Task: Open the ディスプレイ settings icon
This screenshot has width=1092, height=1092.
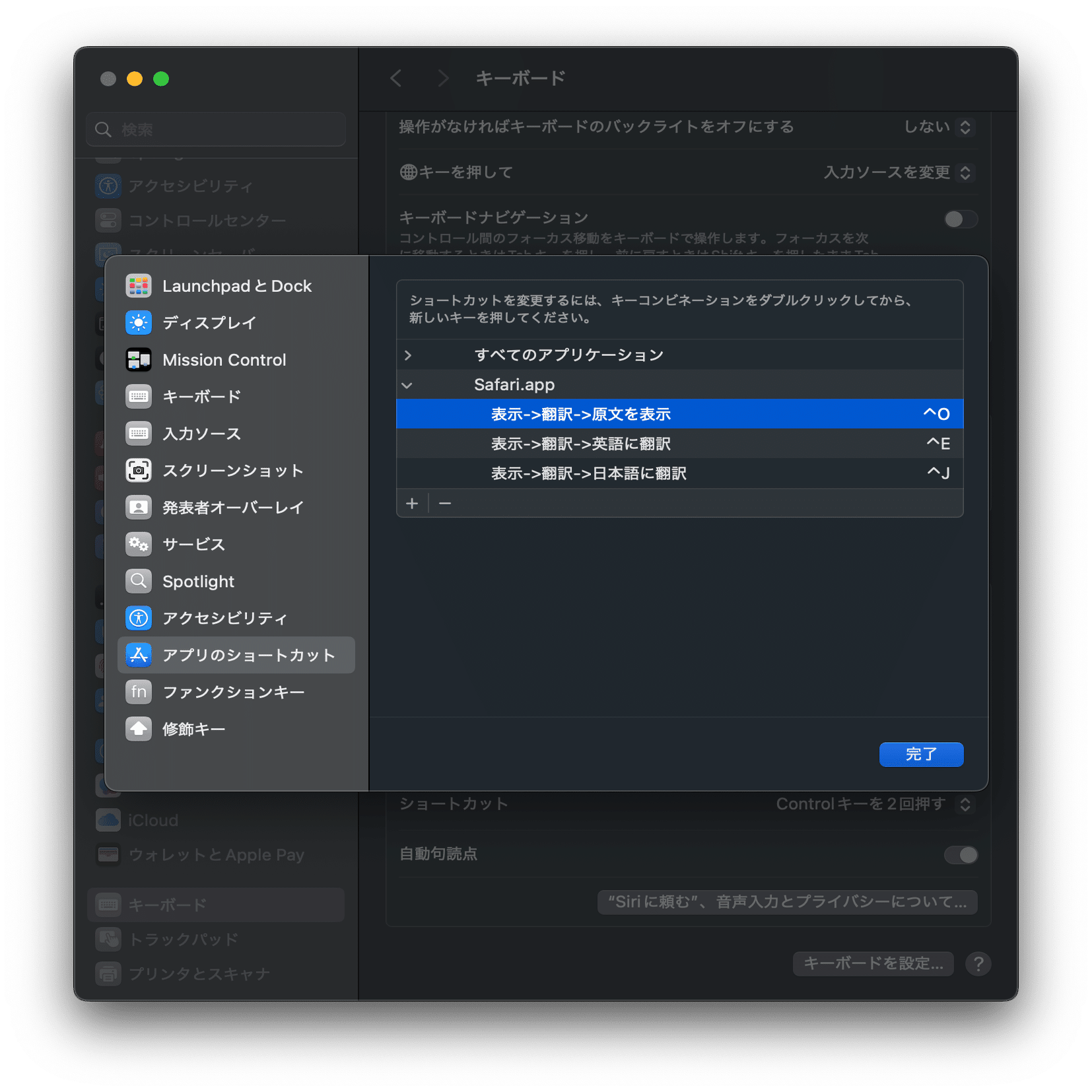Action: 139,322
